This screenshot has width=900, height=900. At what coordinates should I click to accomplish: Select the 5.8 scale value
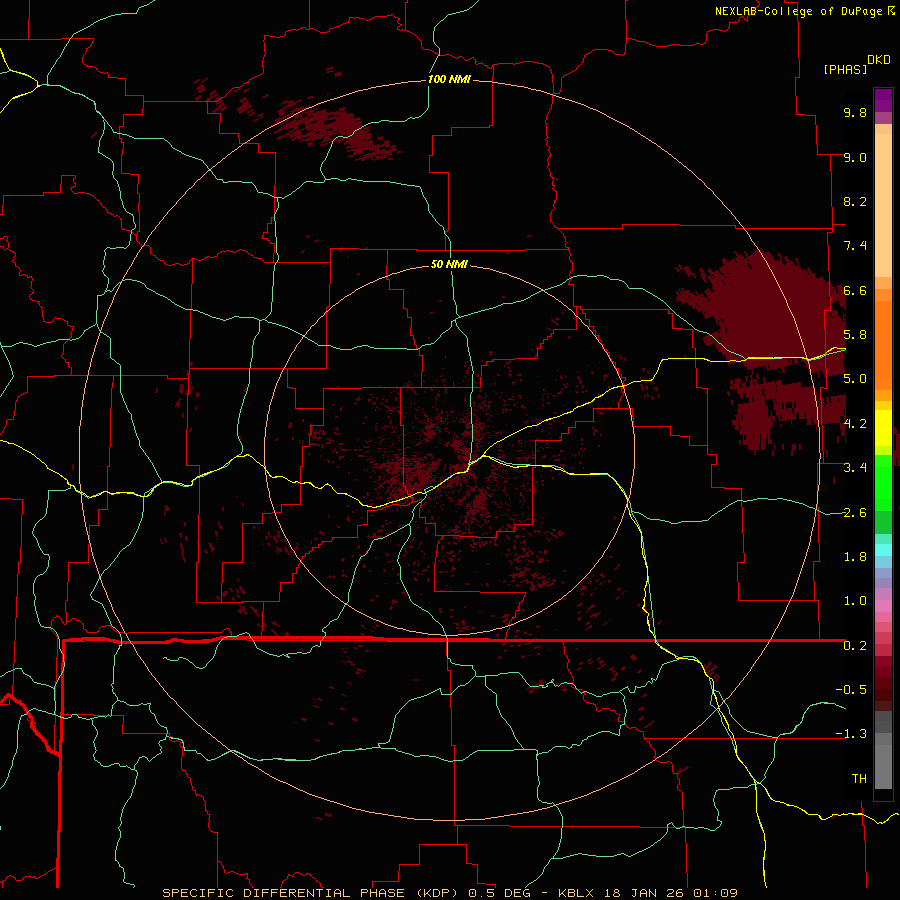click(855, 335)
